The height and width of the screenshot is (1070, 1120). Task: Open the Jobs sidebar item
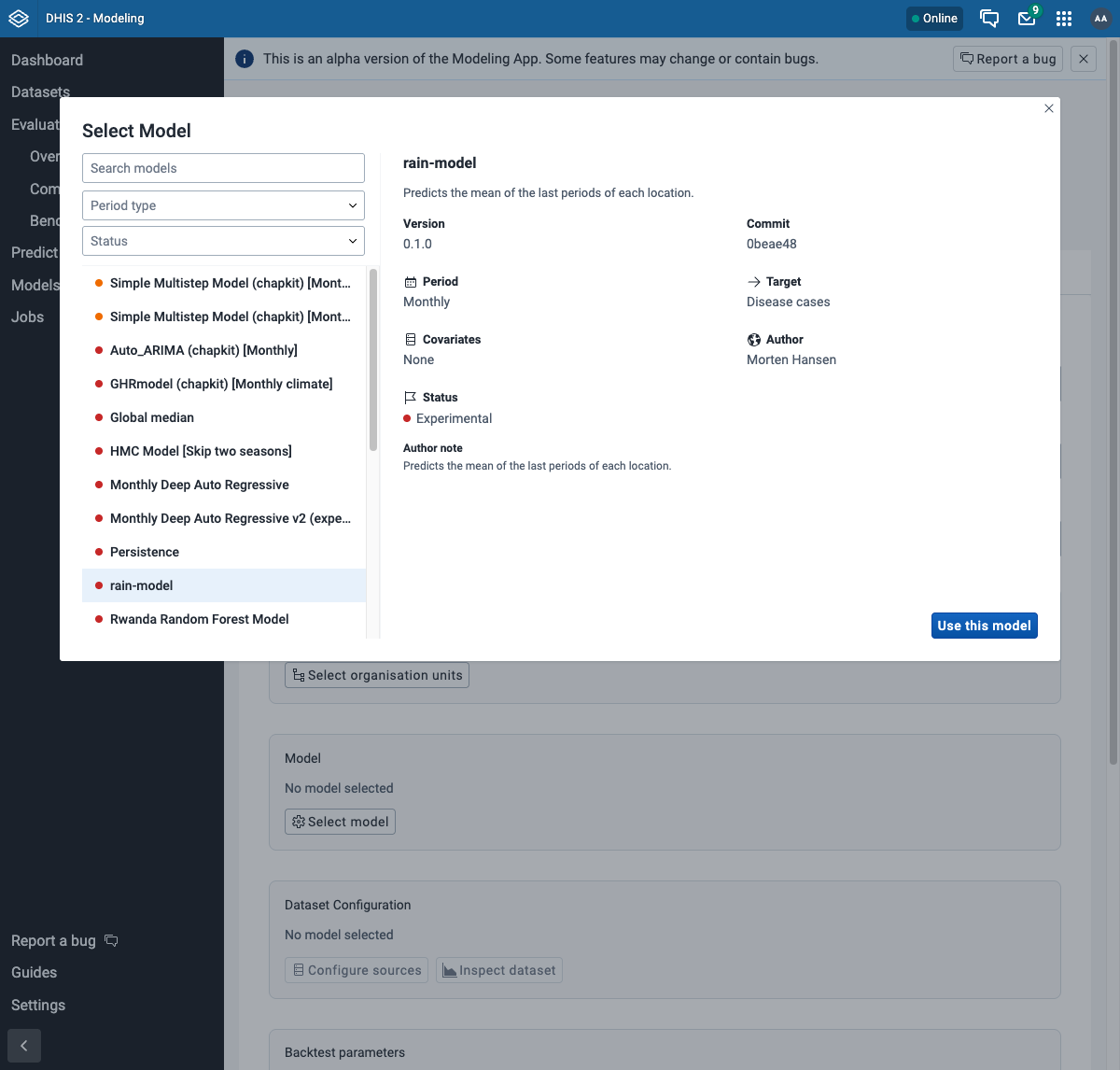point(28,317)
